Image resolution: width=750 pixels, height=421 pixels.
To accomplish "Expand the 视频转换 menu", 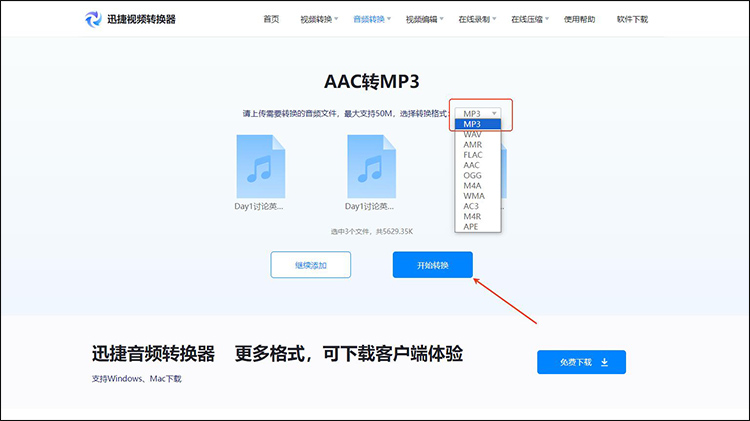I will coord(319,19).
